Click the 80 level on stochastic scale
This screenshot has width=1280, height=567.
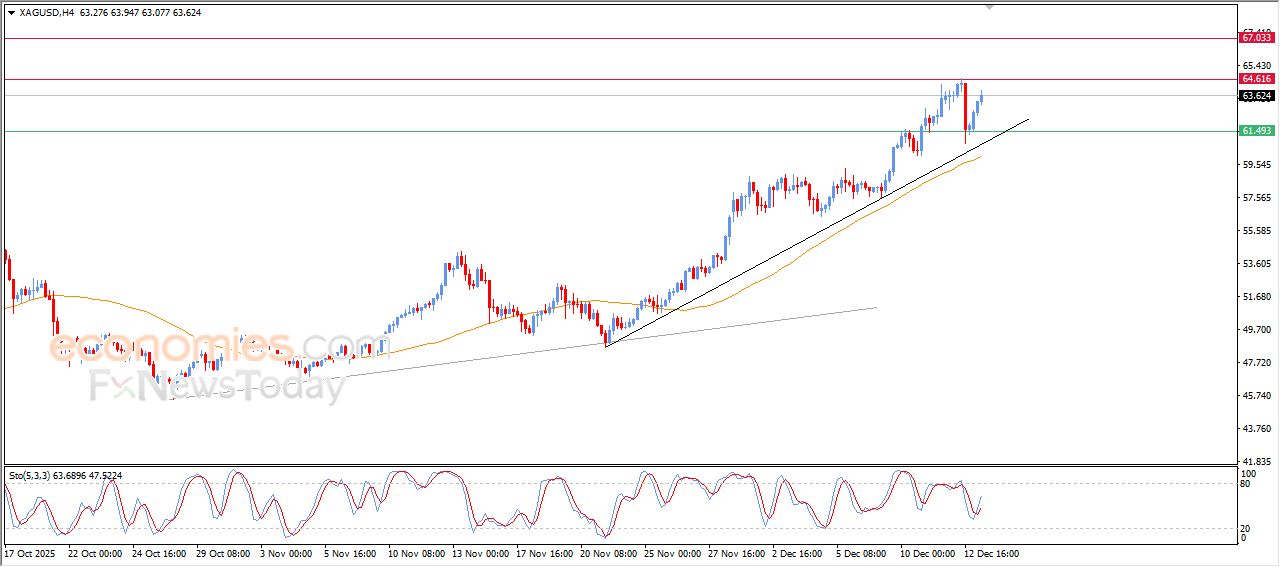pyautogui.click(x=1246, y=484)
